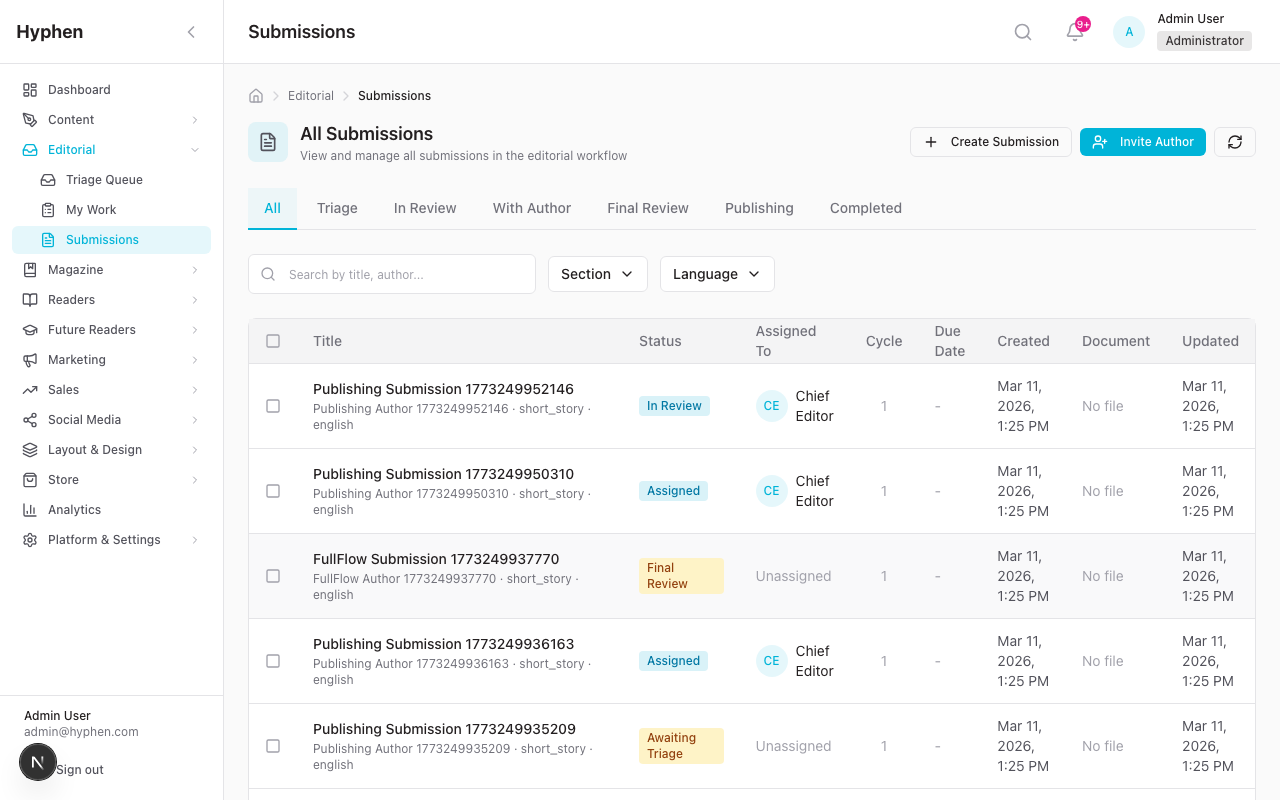Open the Language filter dropdown
The image size is (1280, 800).
pyautogui.click(x=716, y=274)
